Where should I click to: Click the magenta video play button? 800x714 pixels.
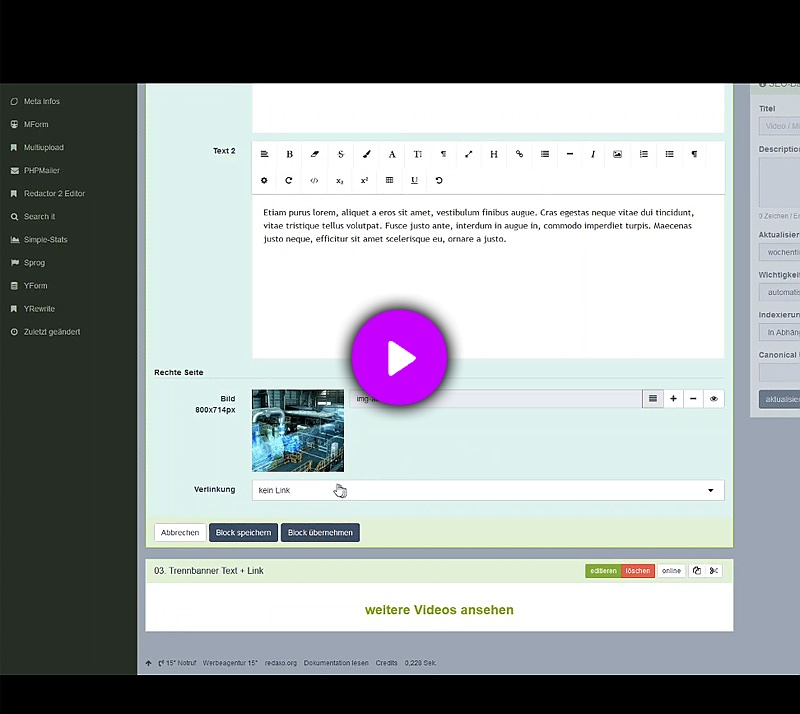tap(399, 357)
